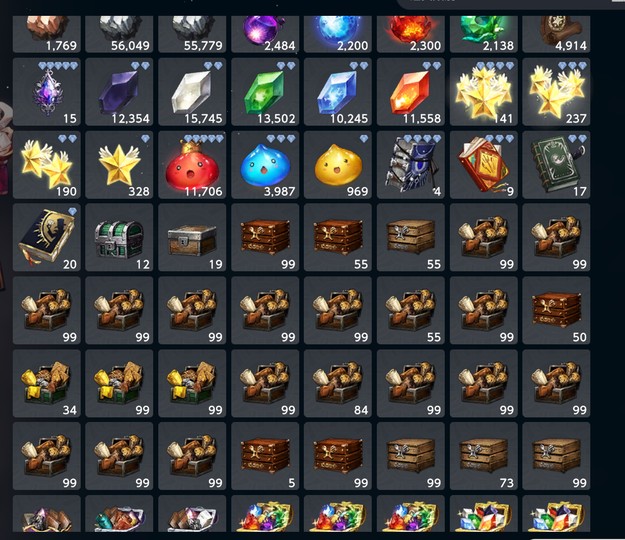Screen dimensions: 625x540
Task: Click the star cluster item with 141
Action: (483, 92)
